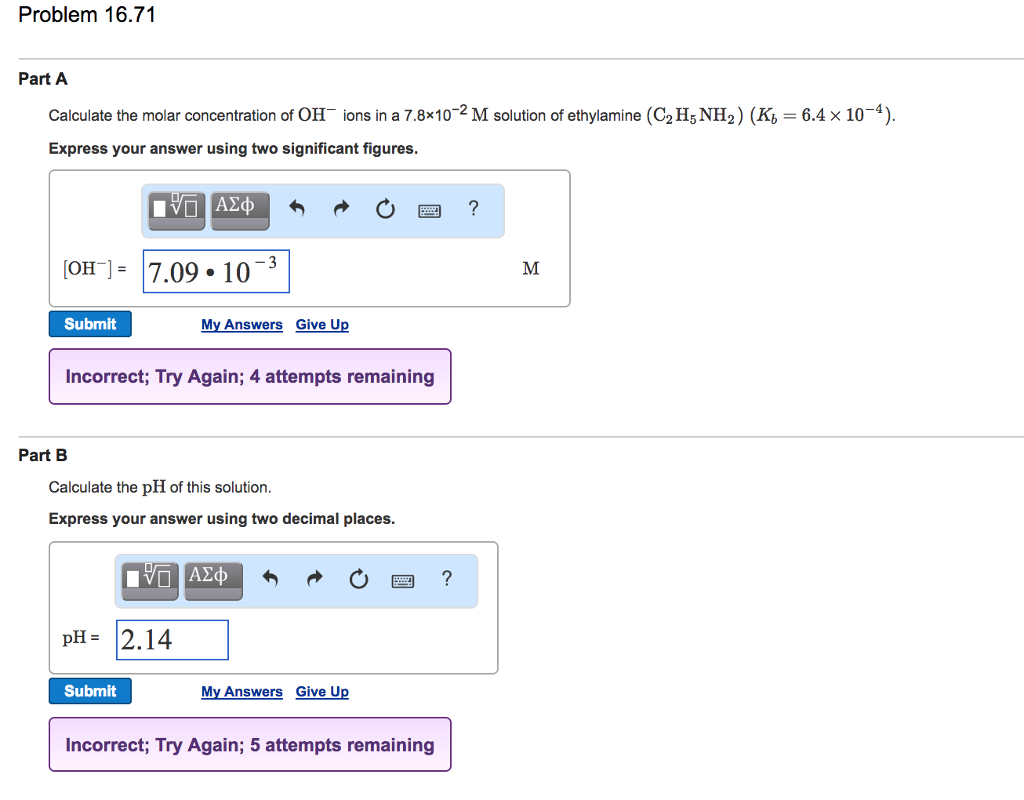Select the Part B heading
1024x800 pixels.
[43, 455]
